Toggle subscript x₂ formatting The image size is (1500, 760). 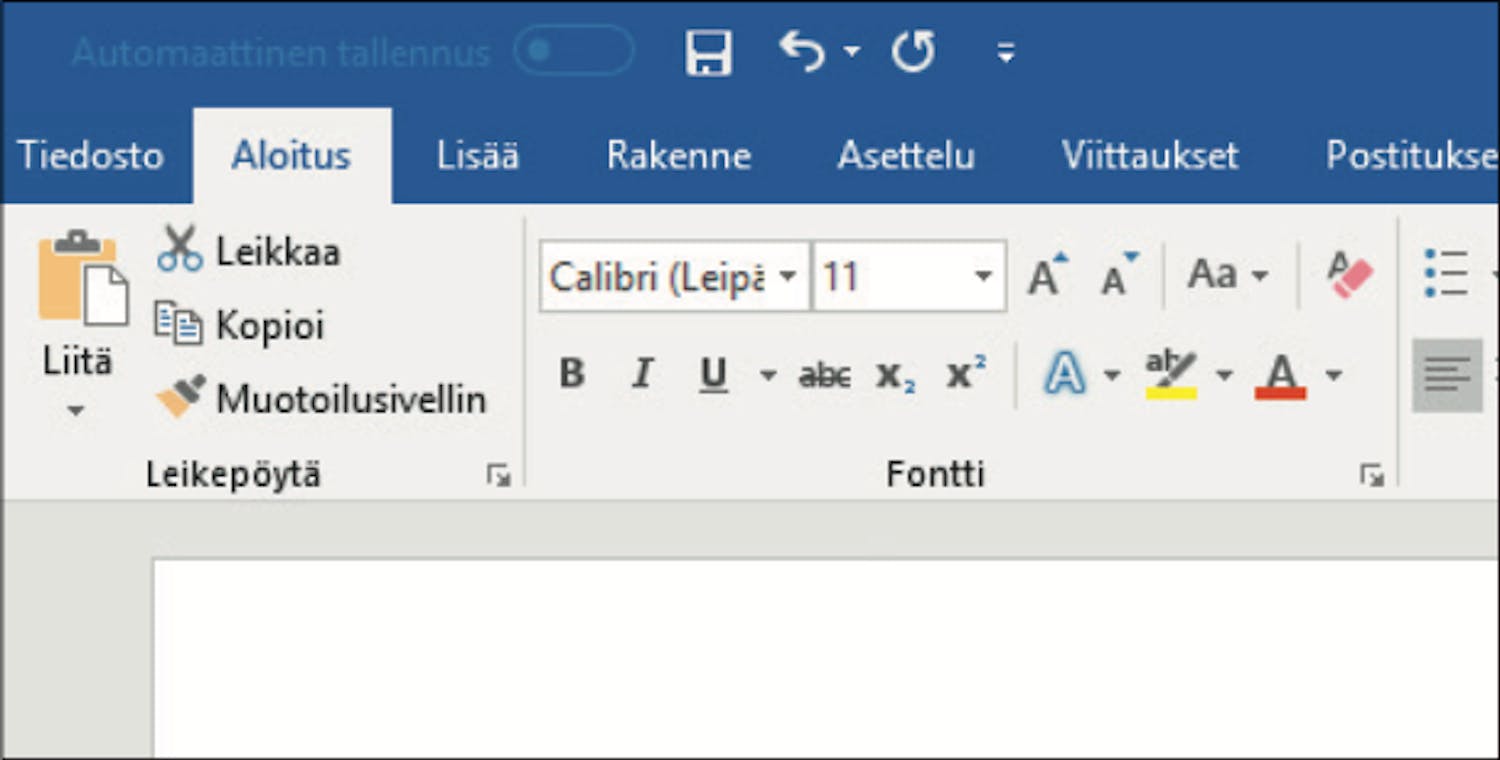895,376
